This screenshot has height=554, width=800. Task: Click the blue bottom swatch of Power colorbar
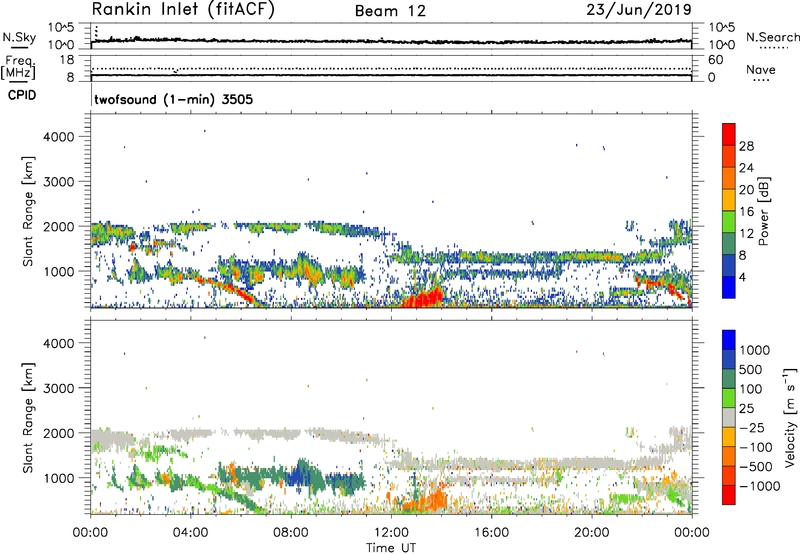point(729,287)
